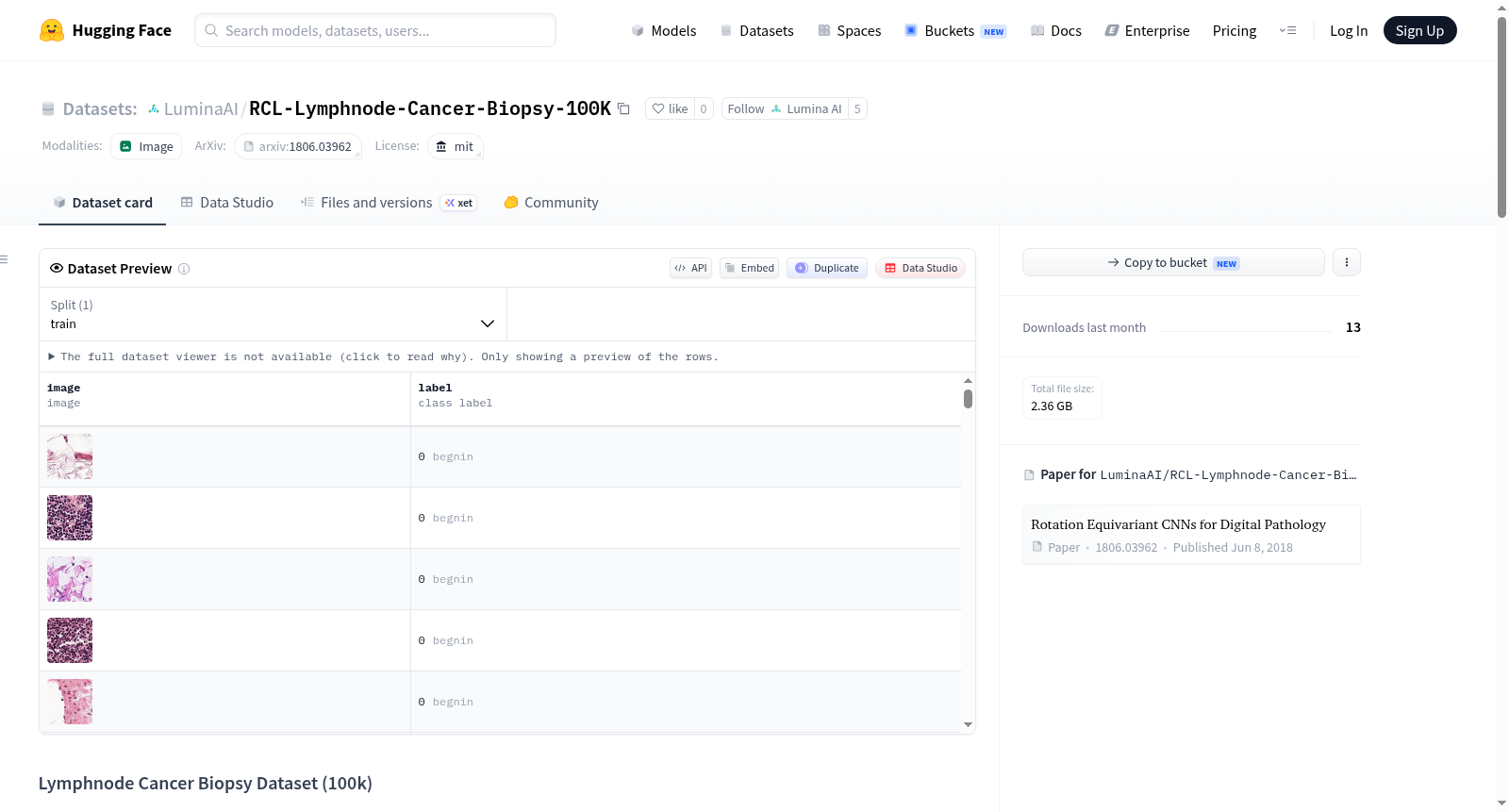Click the third preview image thumbnail

(x=70, y=579)
